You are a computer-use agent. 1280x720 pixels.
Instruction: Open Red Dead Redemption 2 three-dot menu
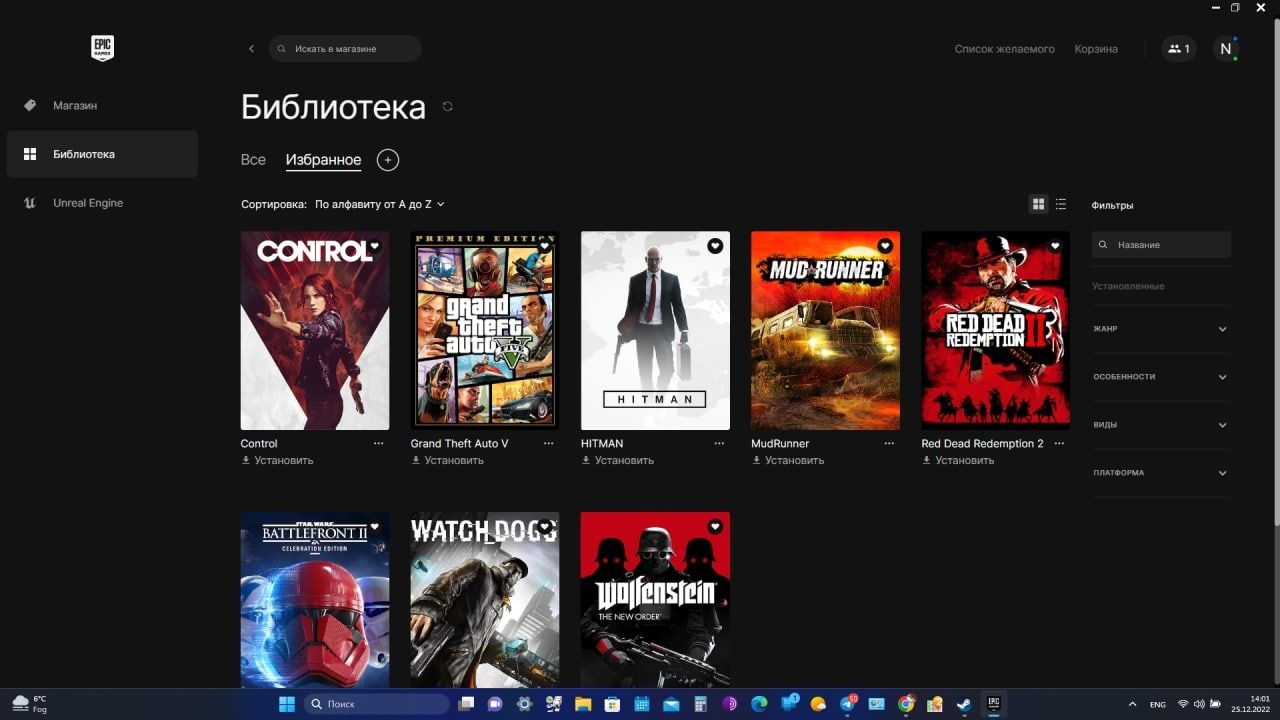(x=1059, y=443)
